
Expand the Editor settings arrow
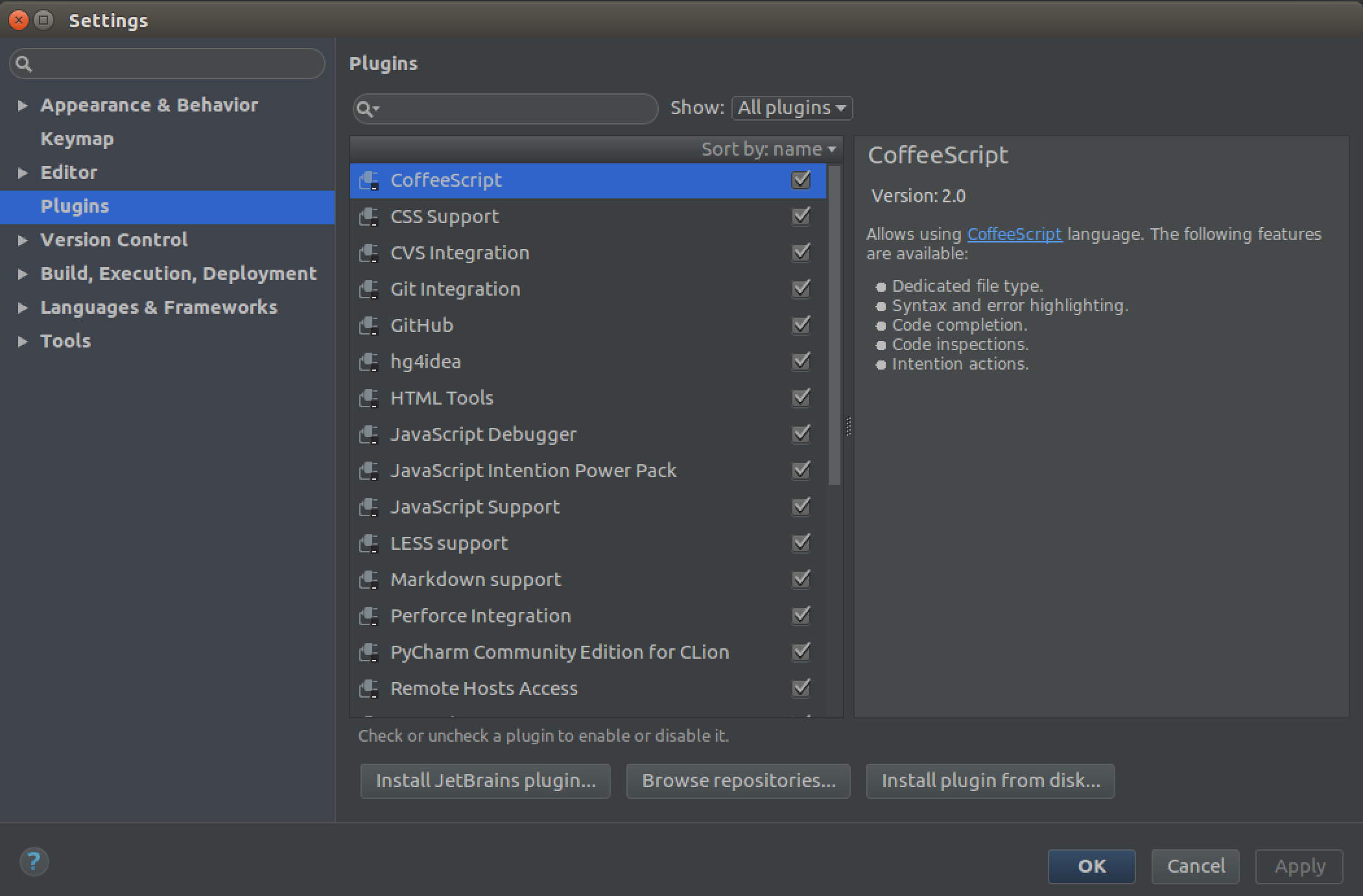23,173
